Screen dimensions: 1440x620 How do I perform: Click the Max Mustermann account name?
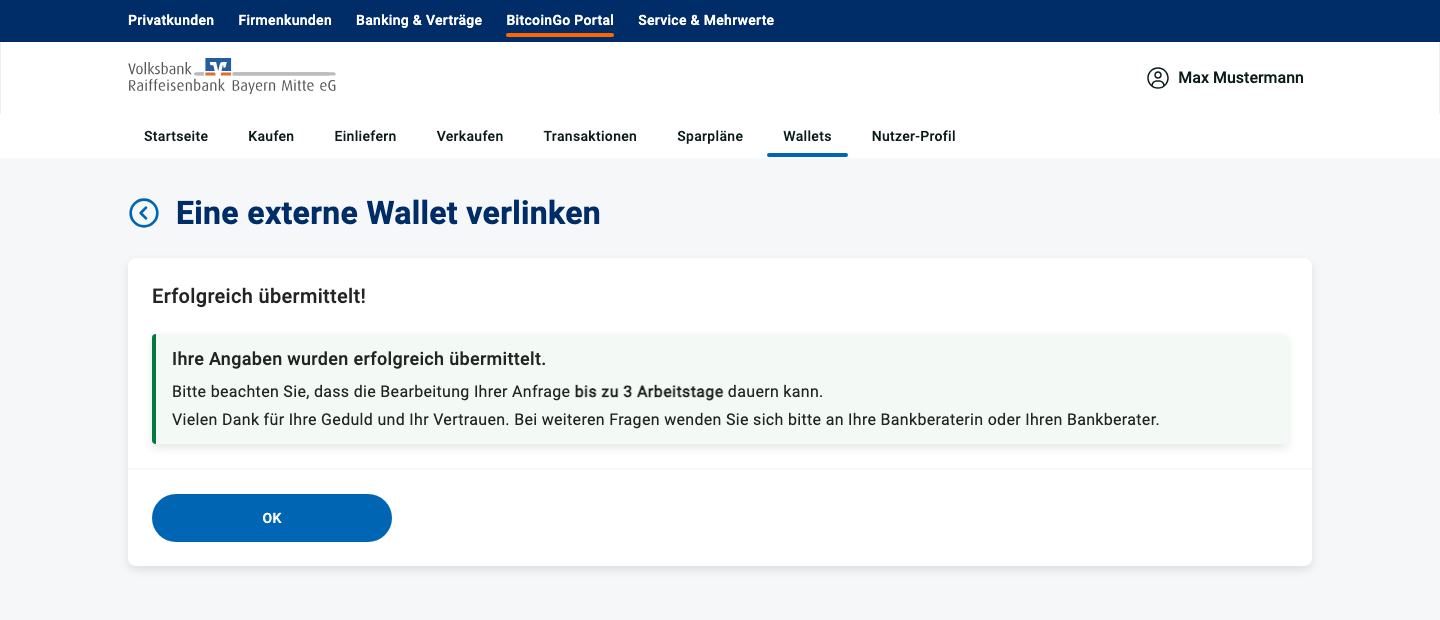[x=1241, y=78]
